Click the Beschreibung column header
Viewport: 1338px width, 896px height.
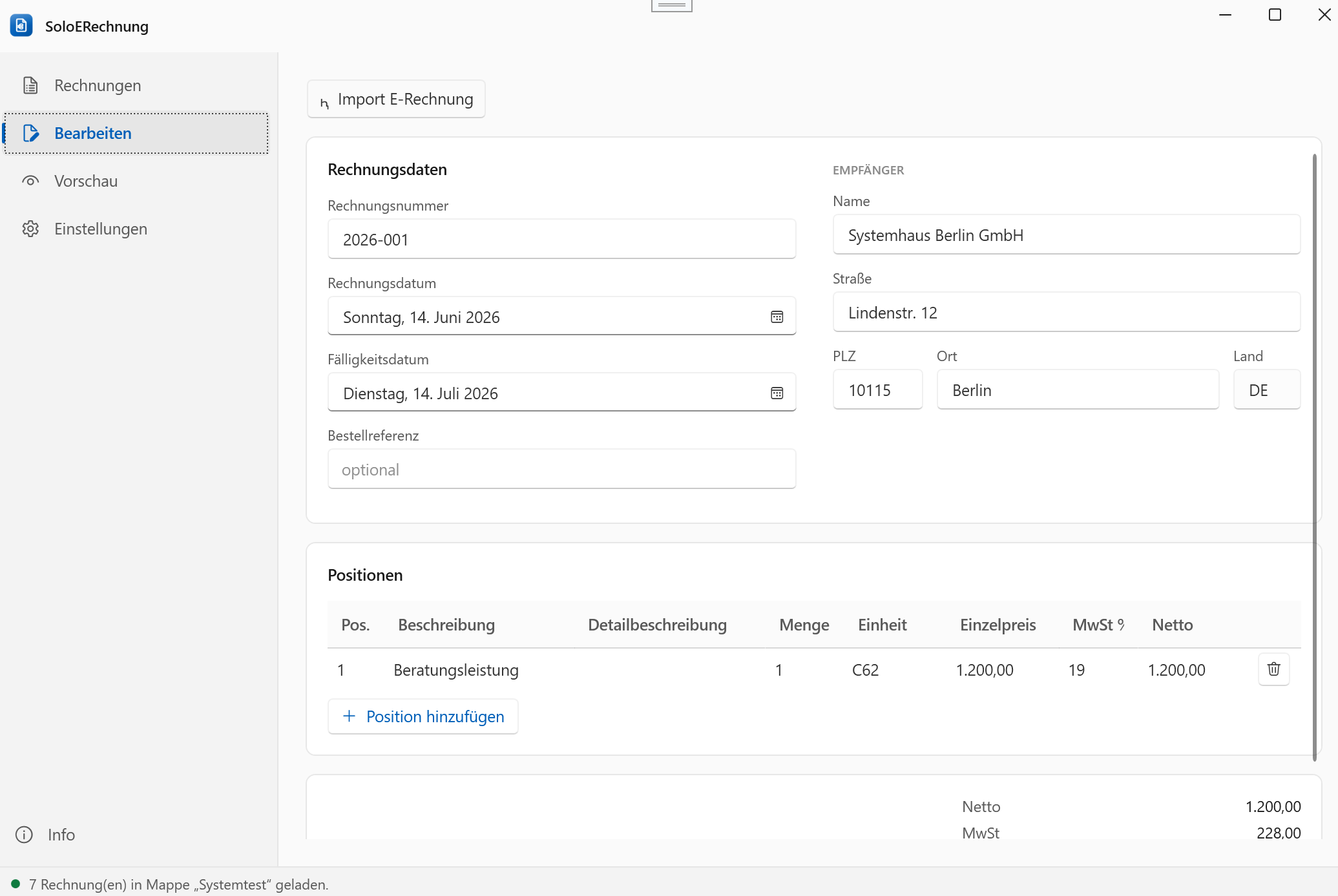tap(446, 625)
